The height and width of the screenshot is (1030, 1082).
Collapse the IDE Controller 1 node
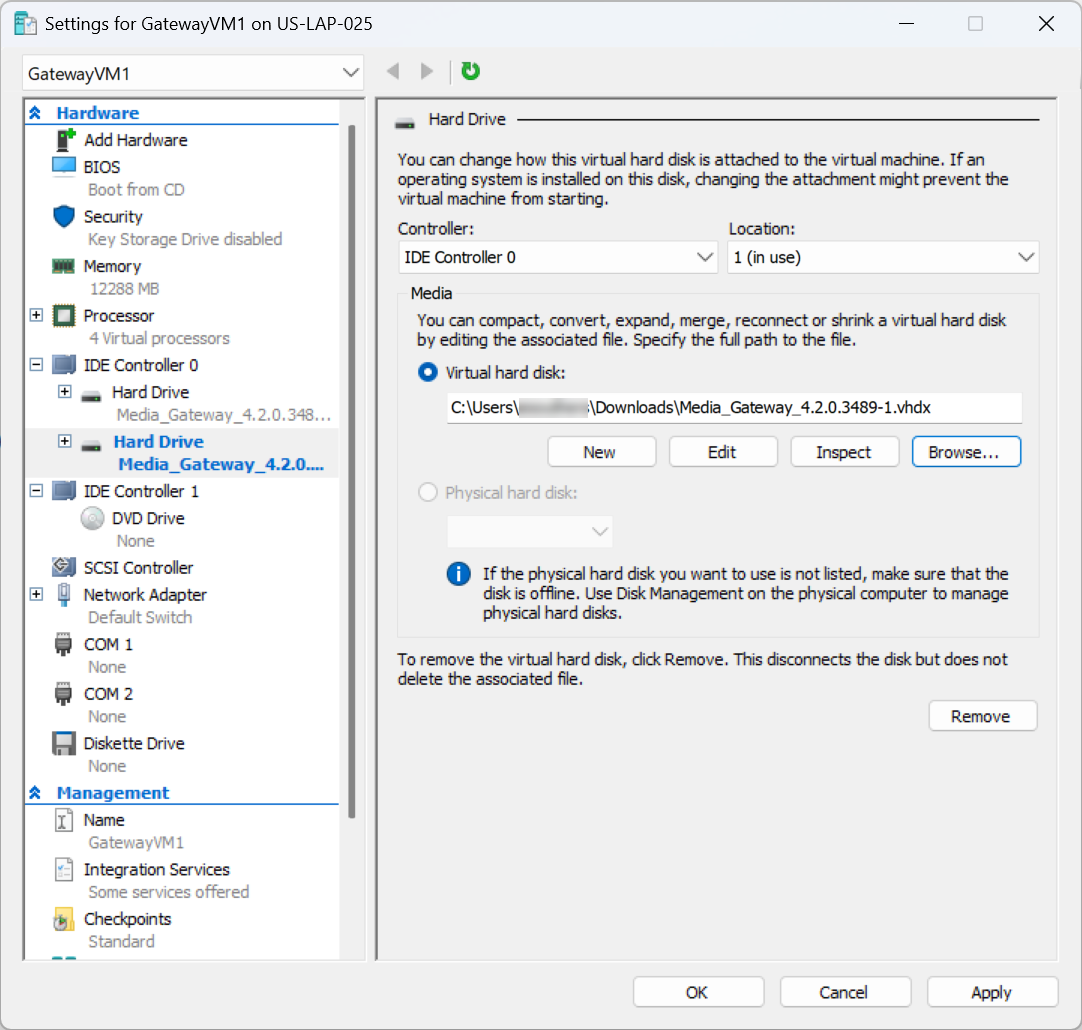click(x=37, y=491)
